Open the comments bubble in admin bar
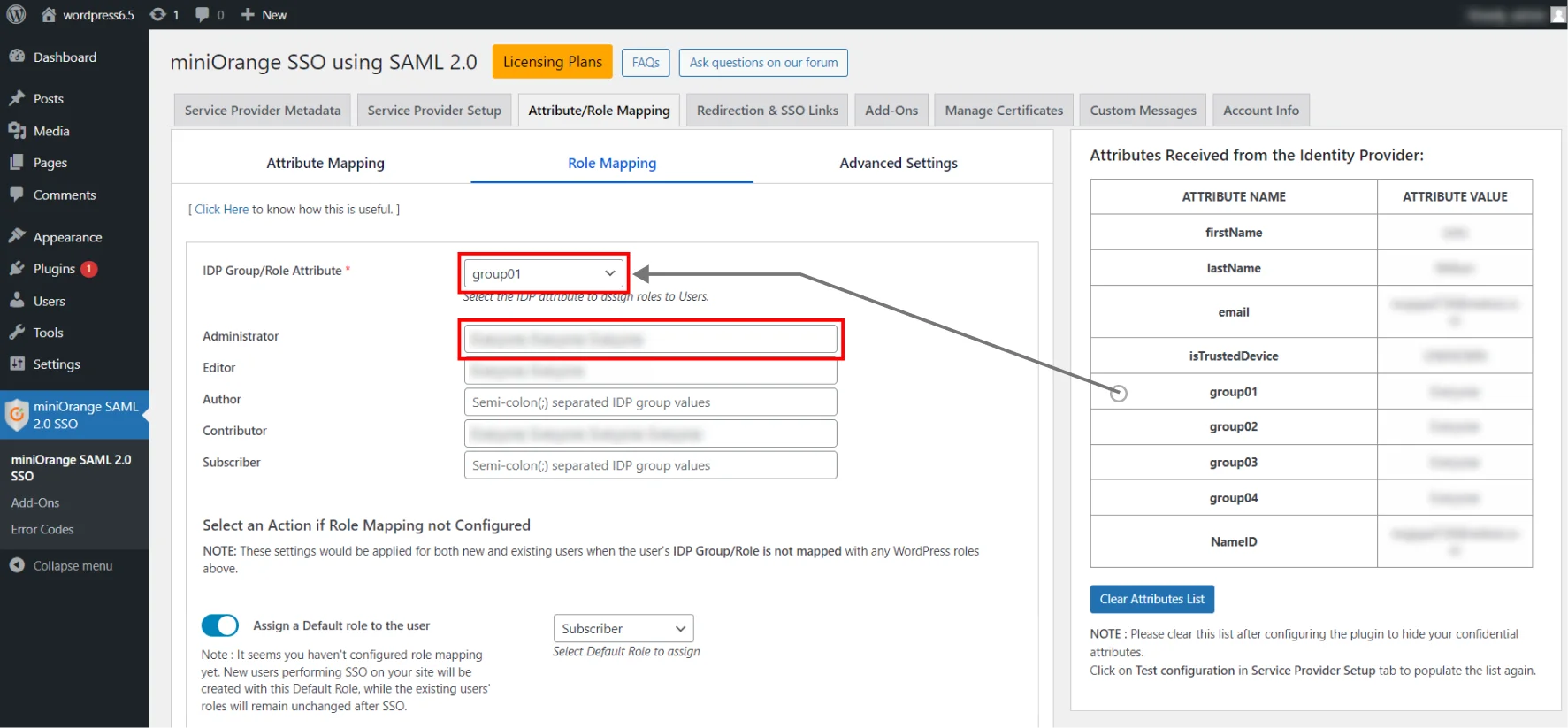 point(210,14)
